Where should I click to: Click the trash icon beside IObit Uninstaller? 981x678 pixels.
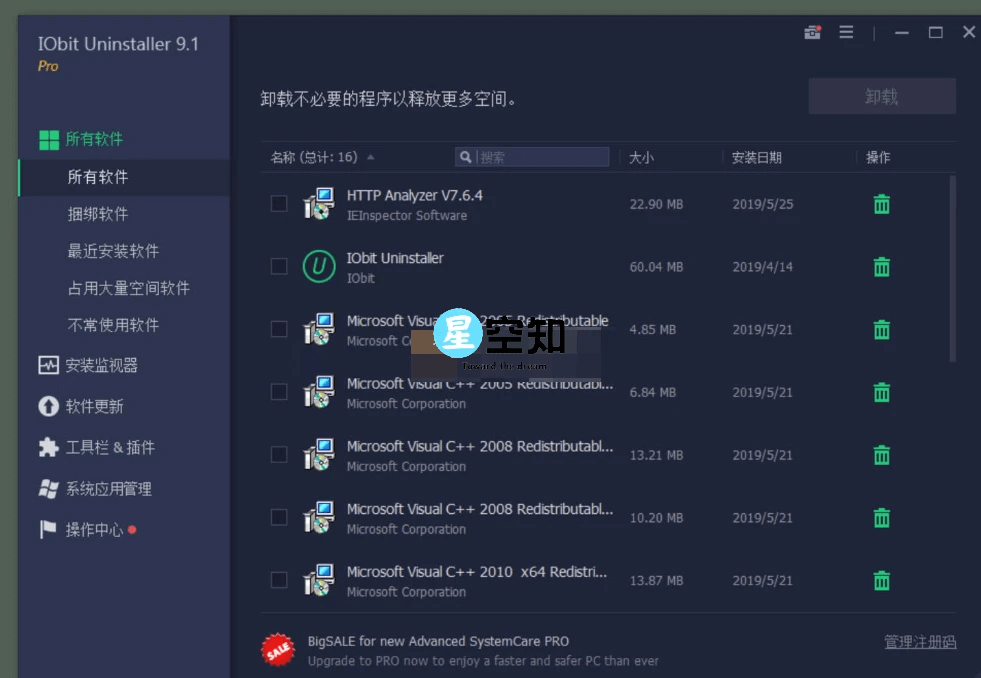tap(881, 266)
